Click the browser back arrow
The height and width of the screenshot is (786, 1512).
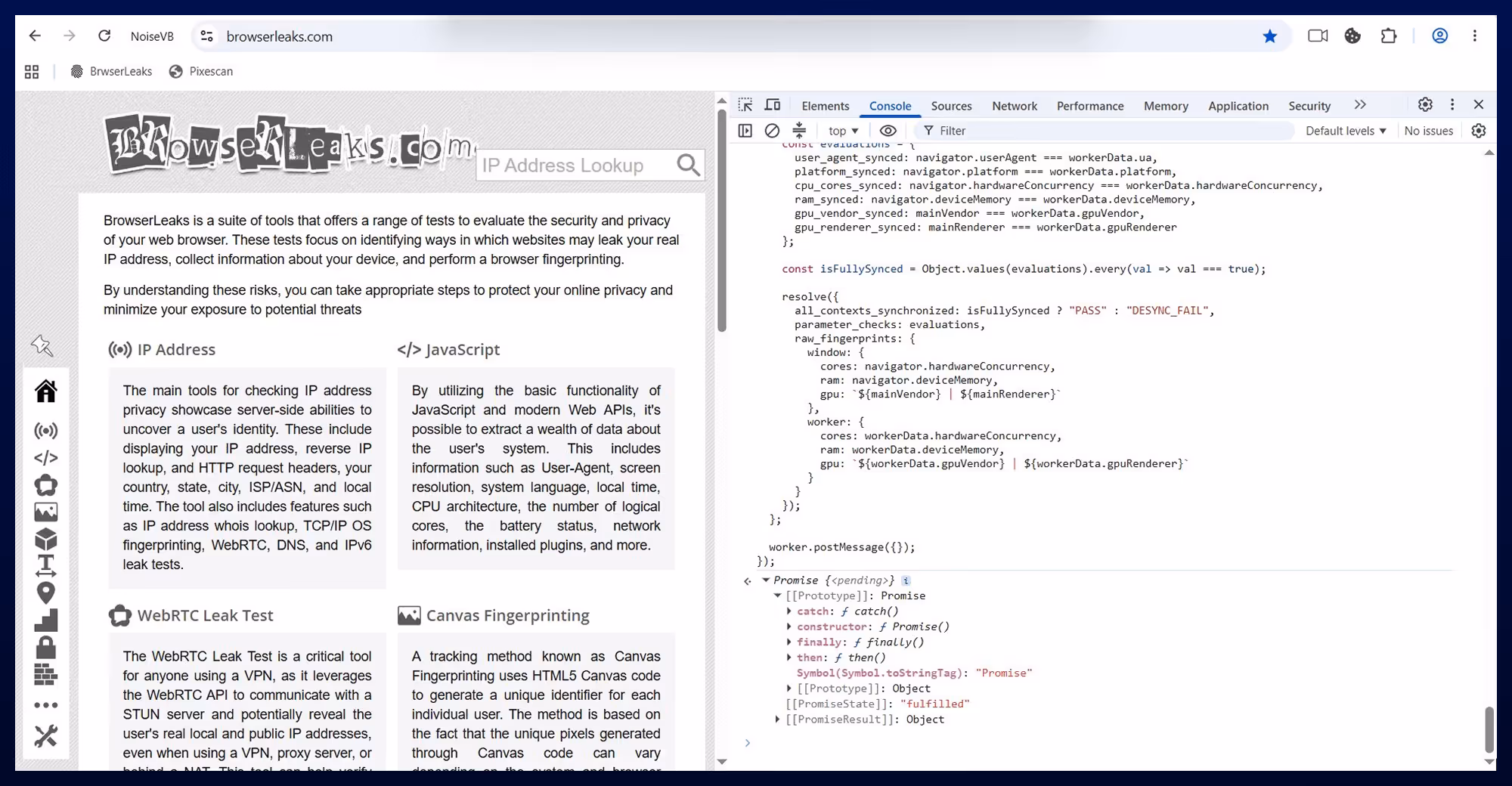(x=35, y=36)
